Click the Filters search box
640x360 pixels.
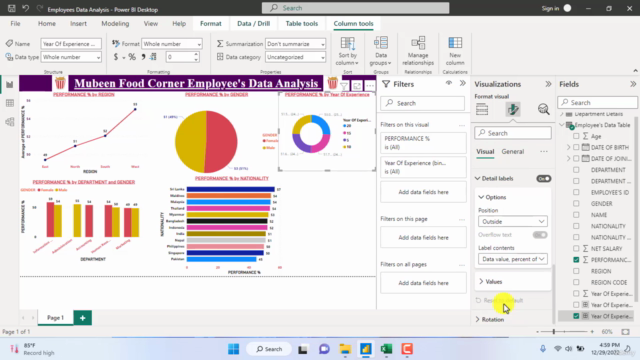(x=422, y=103)
